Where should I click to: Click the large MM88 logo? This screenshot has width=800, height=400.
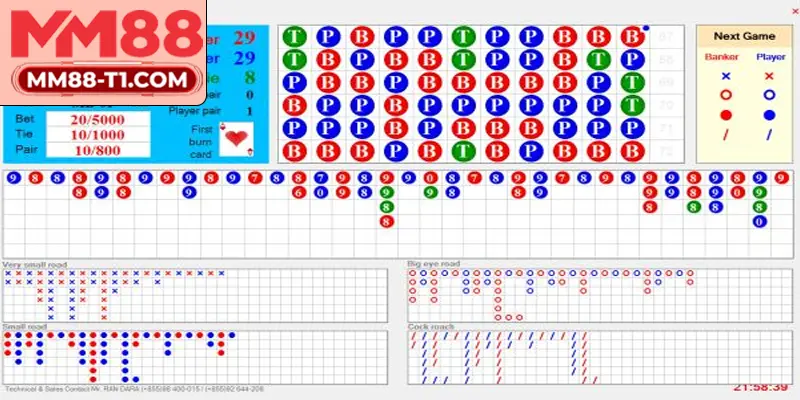click(x=104, y=35)
